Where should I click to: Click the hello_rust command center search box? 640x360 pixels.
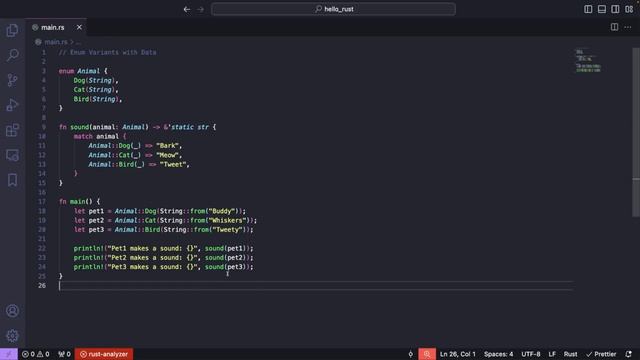(333, 9)
